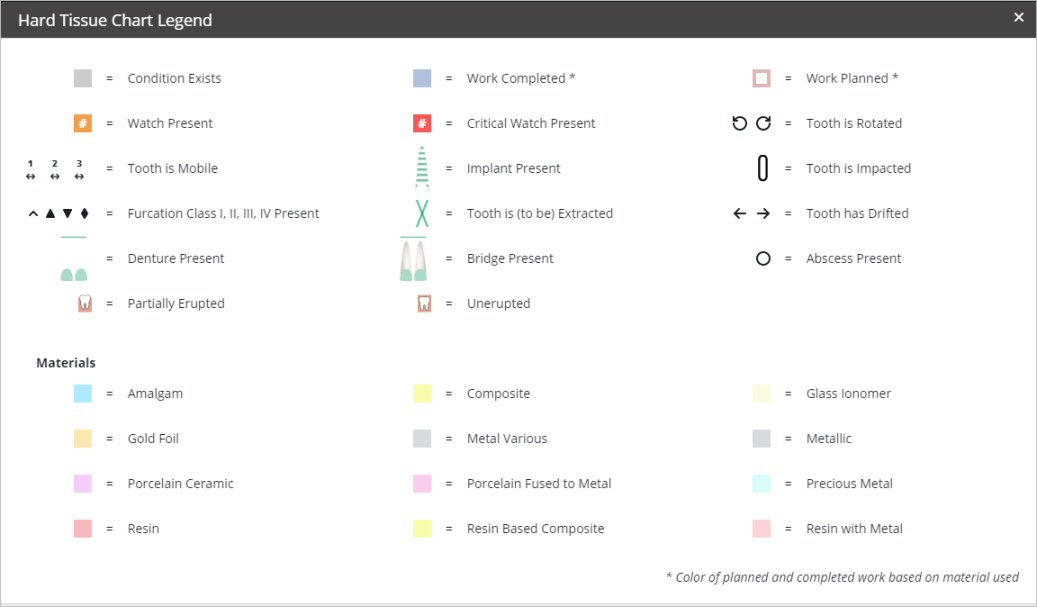This screenshot has height=607, width=1037.
Task: Select the Critical Watch Present red icon
Action: (x=423, y=123)
